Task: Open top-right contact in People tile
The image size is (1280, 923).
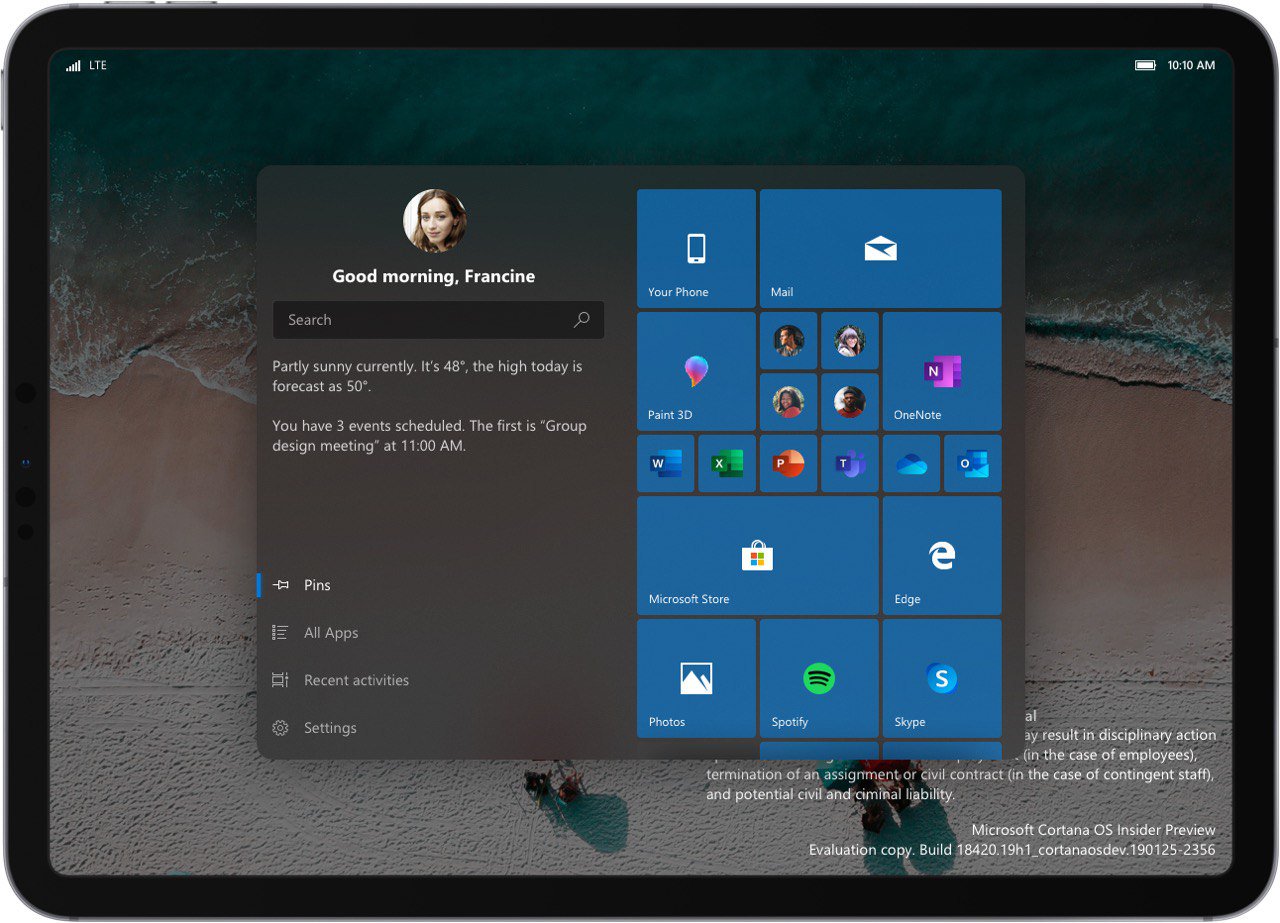Action: pos(850,341)
